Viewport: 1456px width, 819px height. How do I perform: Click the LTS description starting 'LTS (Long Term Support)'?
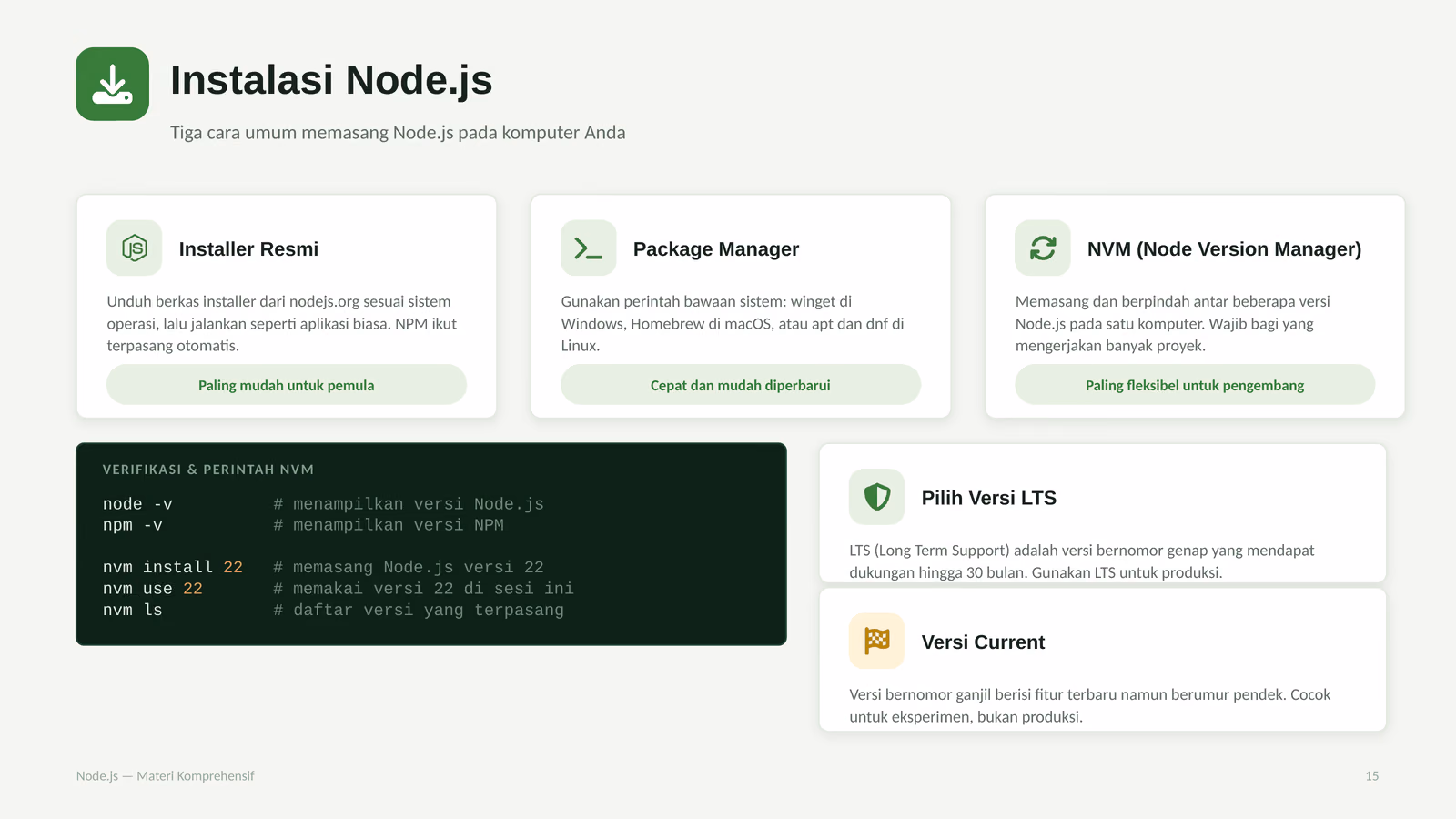1082,561
